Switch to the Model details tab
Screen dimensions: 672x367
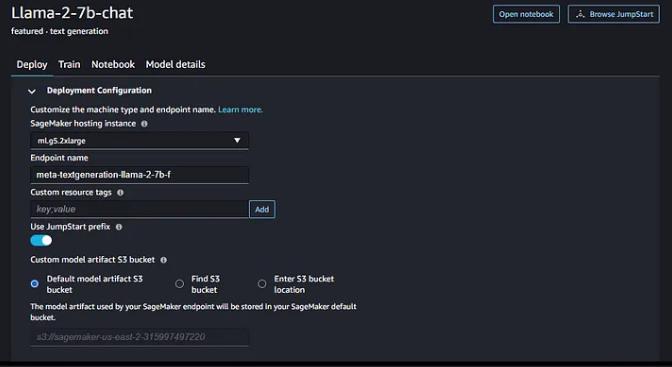(x=175, y=64)
